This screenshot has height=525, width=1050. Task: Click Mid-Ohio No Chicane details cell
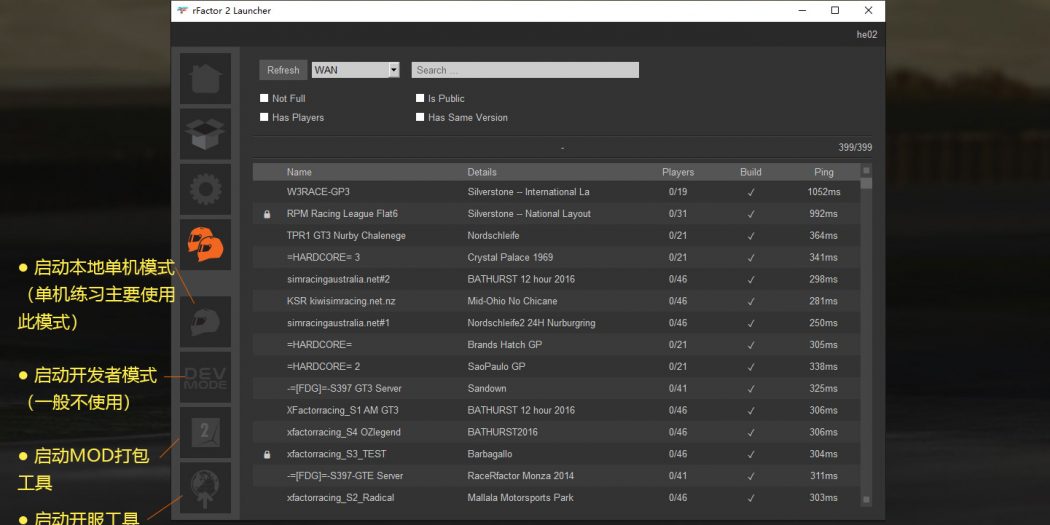(512, 301)
